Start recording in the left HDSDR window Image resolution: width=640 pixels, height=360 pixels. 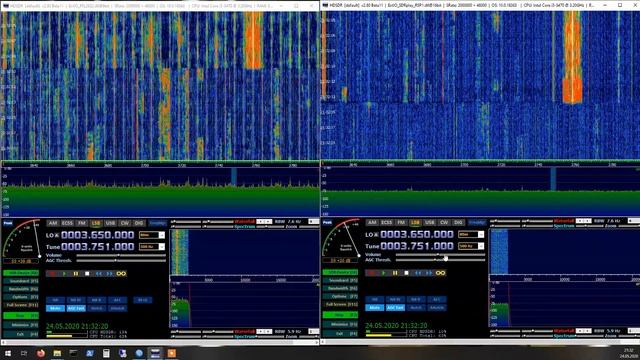(x=52, y=273)
